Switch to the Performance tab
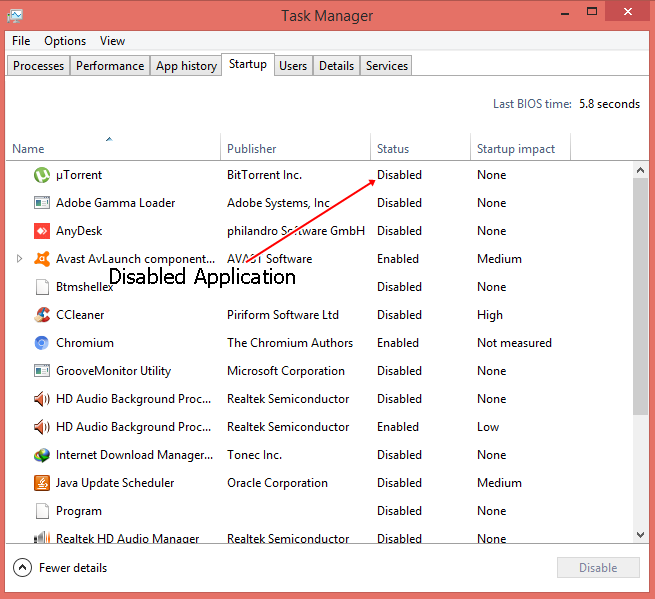 coord(110,66)
